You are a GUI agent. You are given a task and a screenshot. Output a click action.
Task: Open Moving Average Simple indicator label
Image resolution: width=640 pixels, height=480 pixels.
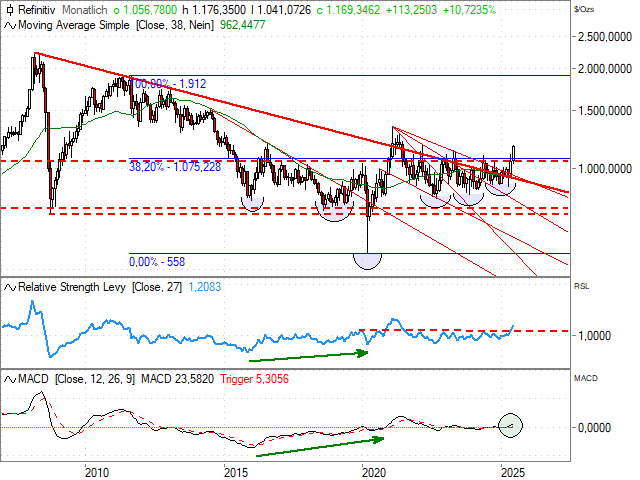click(74, 25)
